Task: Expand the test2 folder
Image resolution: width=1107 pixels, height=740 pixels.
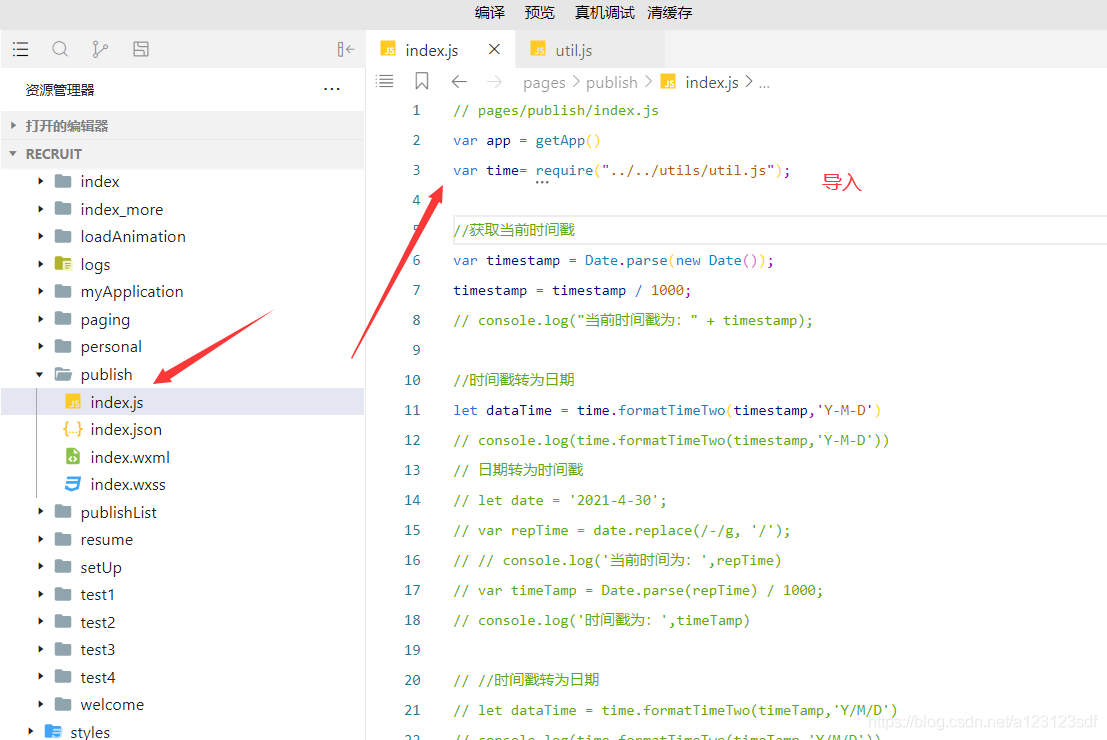Action: pos(41,622)
